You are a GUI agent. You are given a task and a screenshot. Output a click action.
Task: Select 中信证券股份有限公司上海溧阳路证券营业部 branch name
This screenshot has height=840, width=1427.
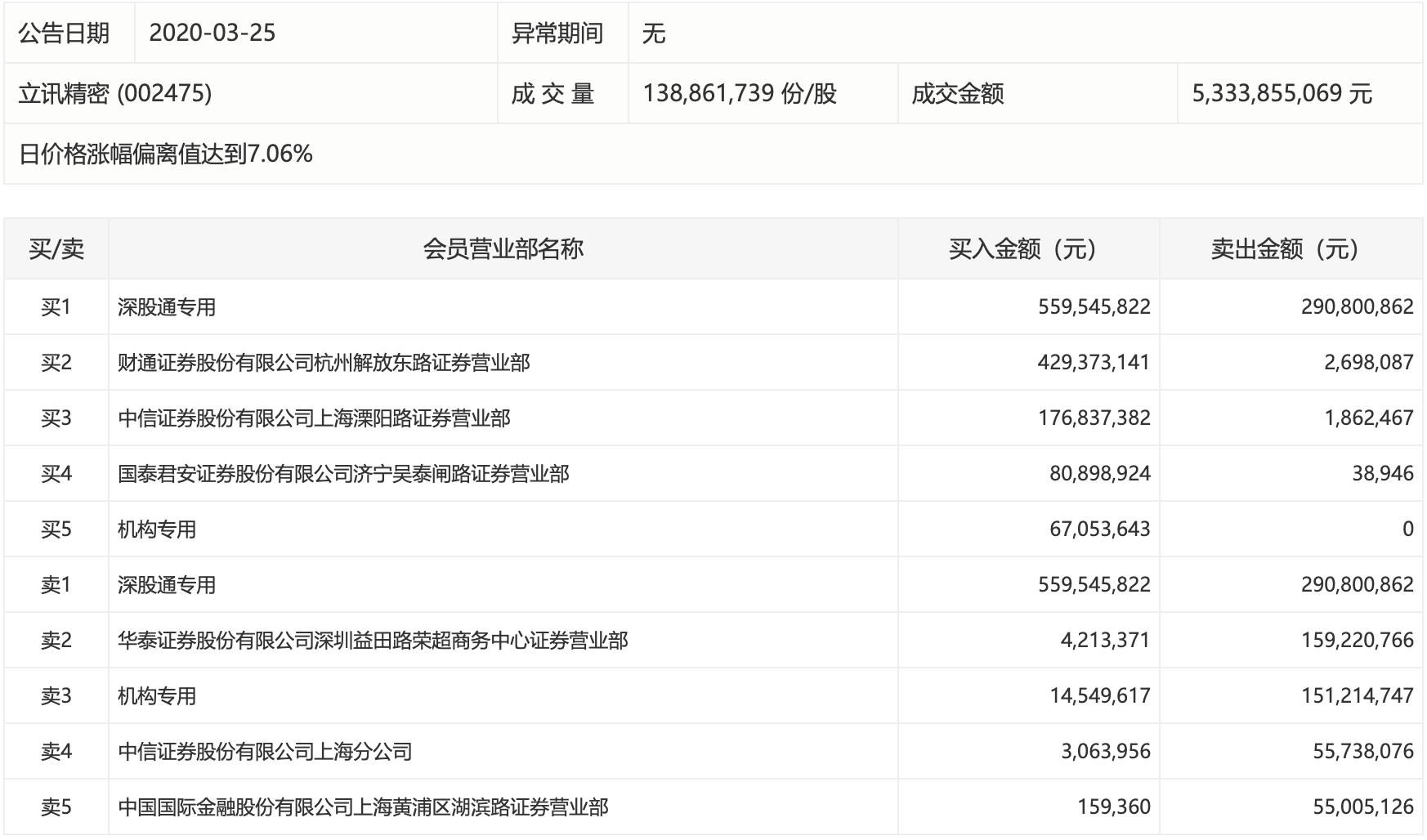point(314,418)
